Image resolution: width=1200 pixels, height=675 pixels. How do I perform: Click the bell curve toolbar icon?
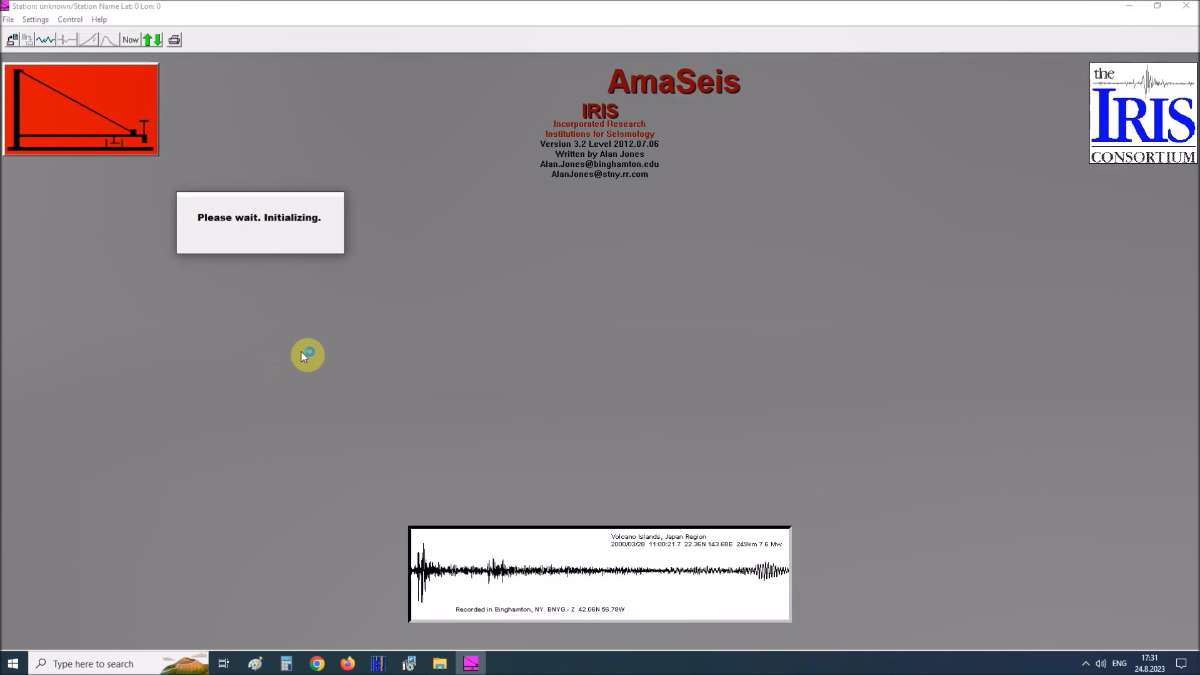click(x=109, y=40)
